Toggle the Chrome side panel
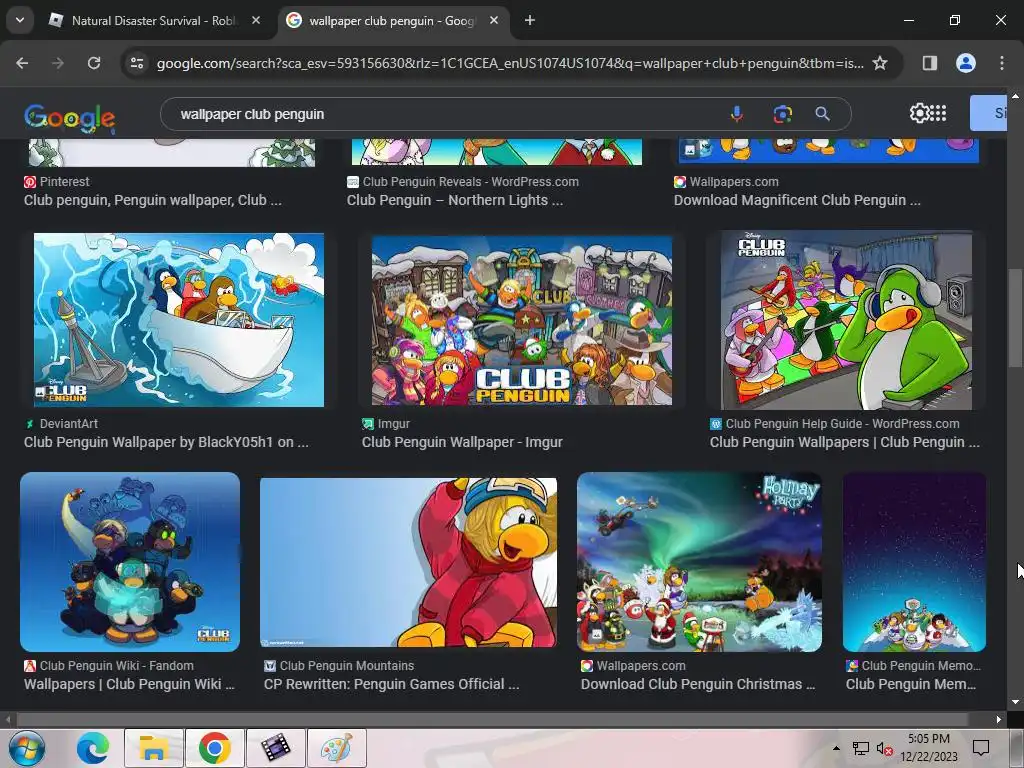1024x768 pixels. pos(929,63)
